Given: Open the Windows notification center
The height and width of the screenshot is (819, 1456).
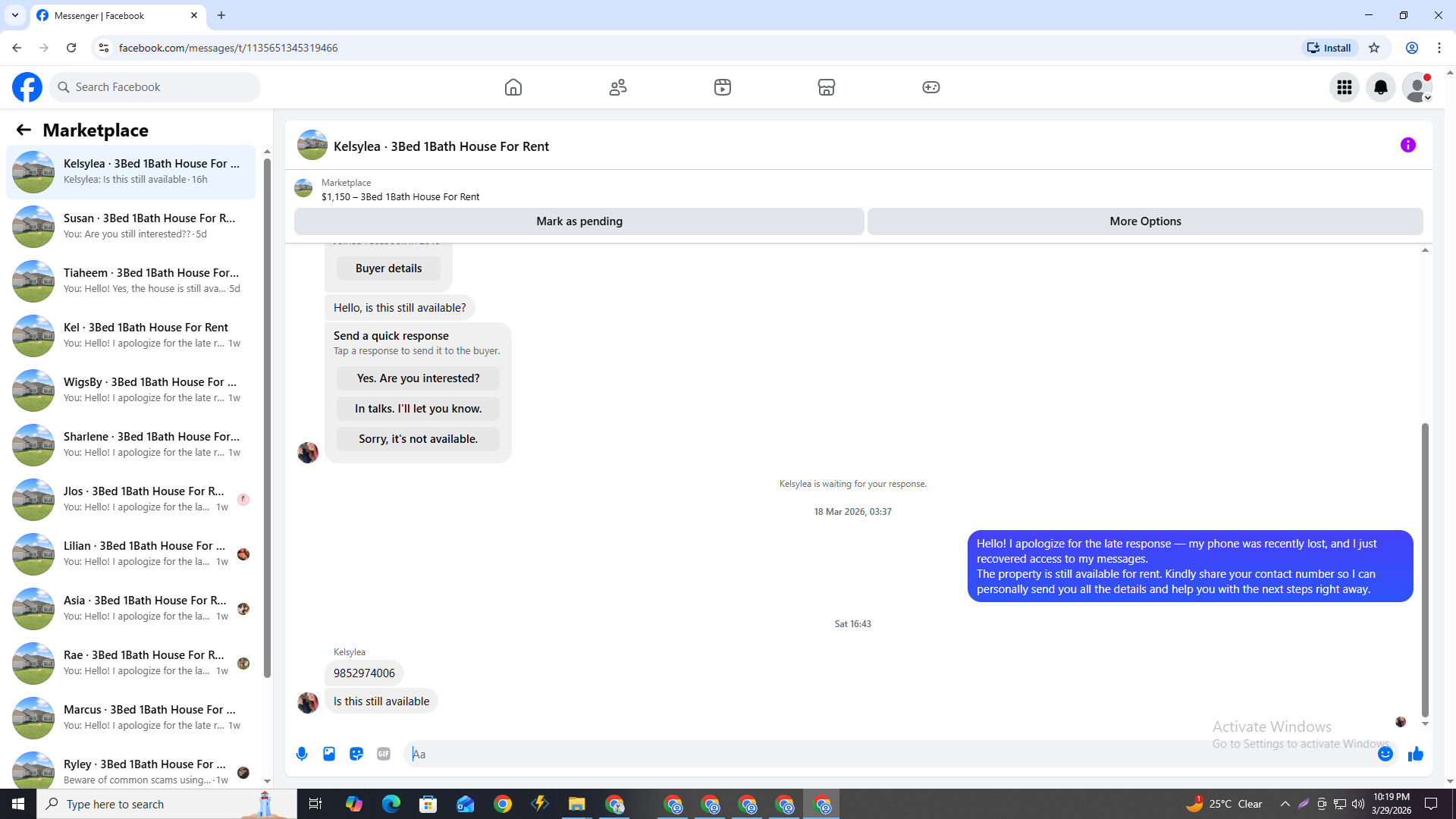Looking at the screenshot, I should [1432, 804].
